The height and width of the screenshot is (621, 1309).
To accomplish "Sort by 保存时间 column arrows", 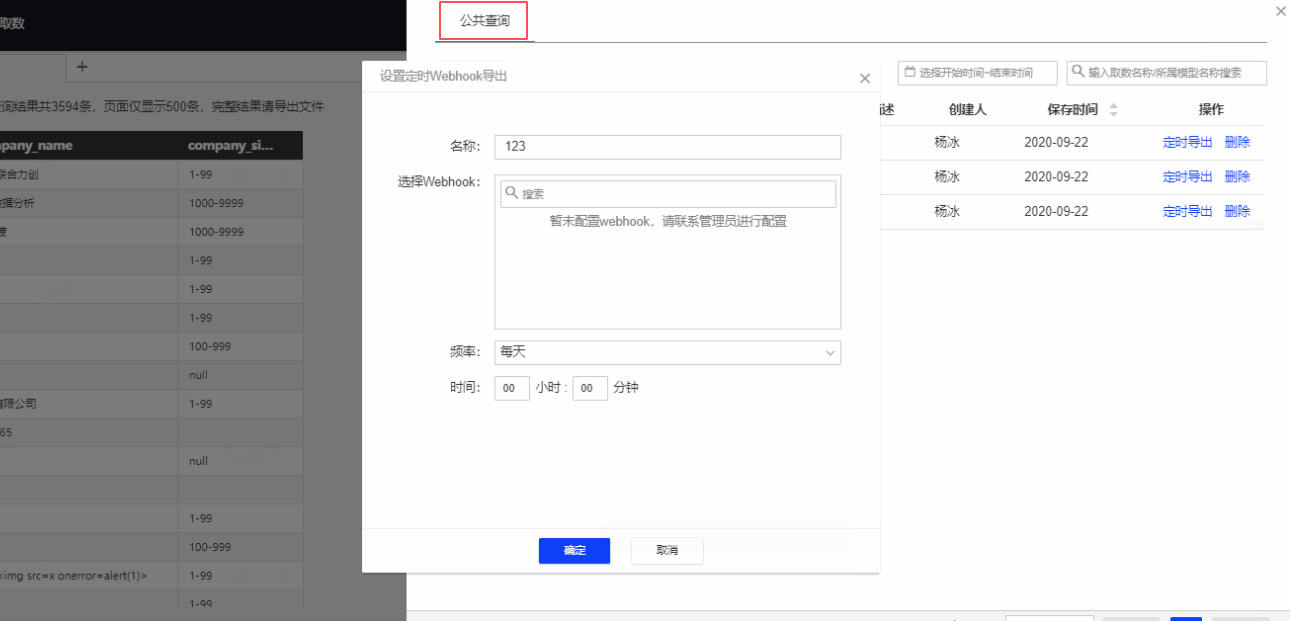I will tap(1114, 110).
